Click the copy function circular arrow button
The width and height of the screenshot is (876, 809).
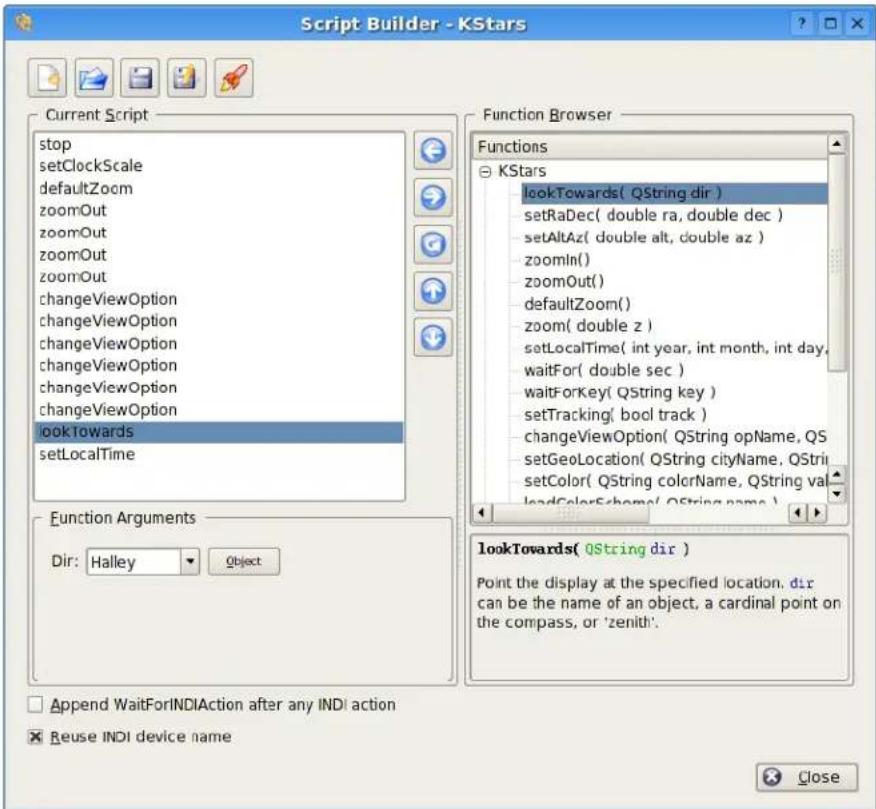433,244
